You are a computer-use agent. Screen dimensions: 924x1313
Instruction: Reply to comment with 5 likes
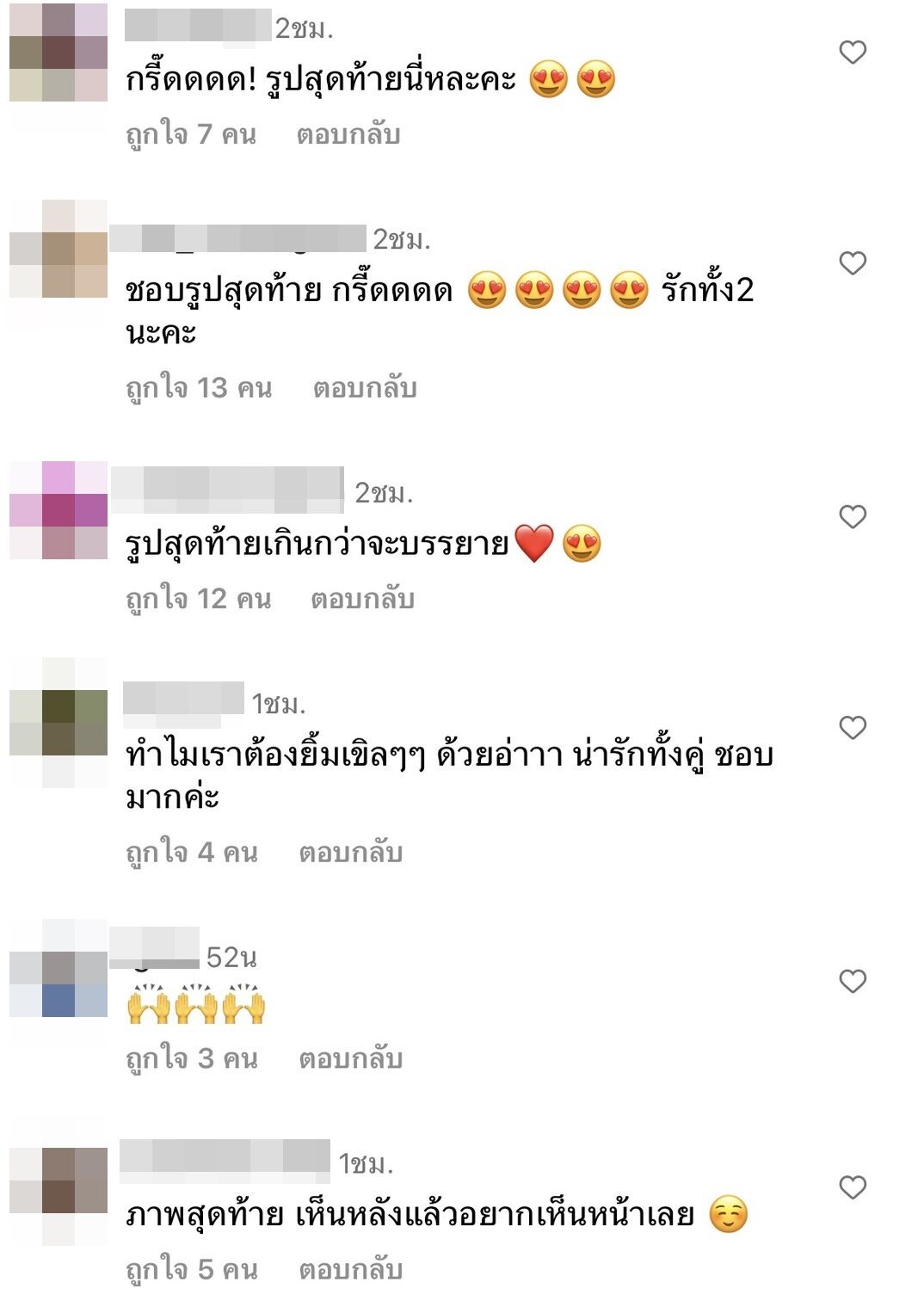(x=350, y=1270)
